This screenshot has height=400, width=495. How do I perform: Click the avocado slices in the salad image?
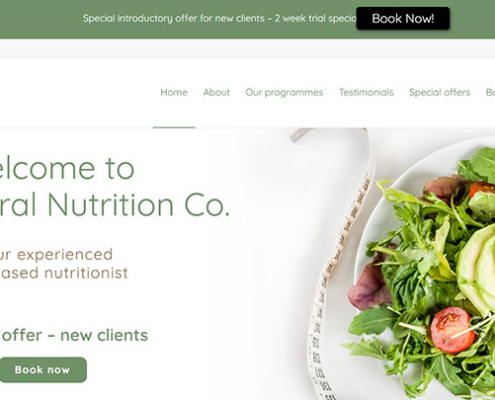coord(477,267)
